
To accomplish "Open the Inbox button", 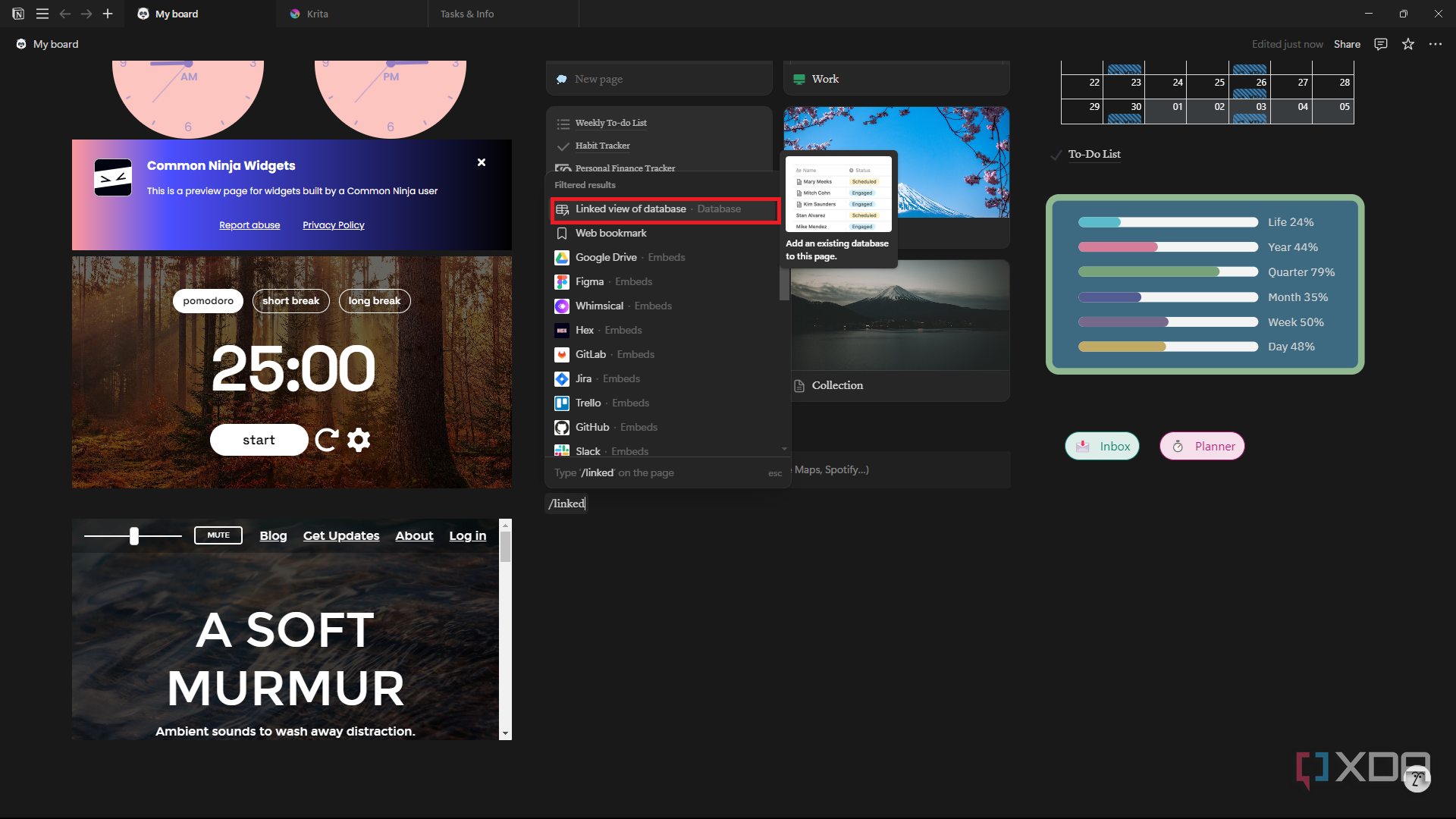I will (x=1103, y=447).
